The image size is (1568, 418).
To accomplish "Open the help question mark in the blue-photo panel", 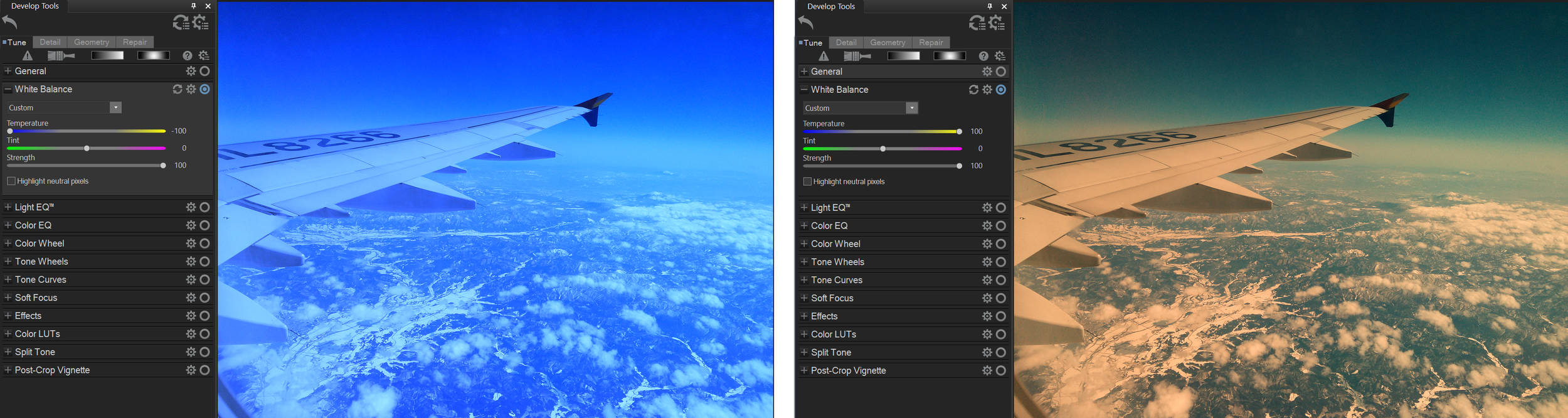I will 188,56.
